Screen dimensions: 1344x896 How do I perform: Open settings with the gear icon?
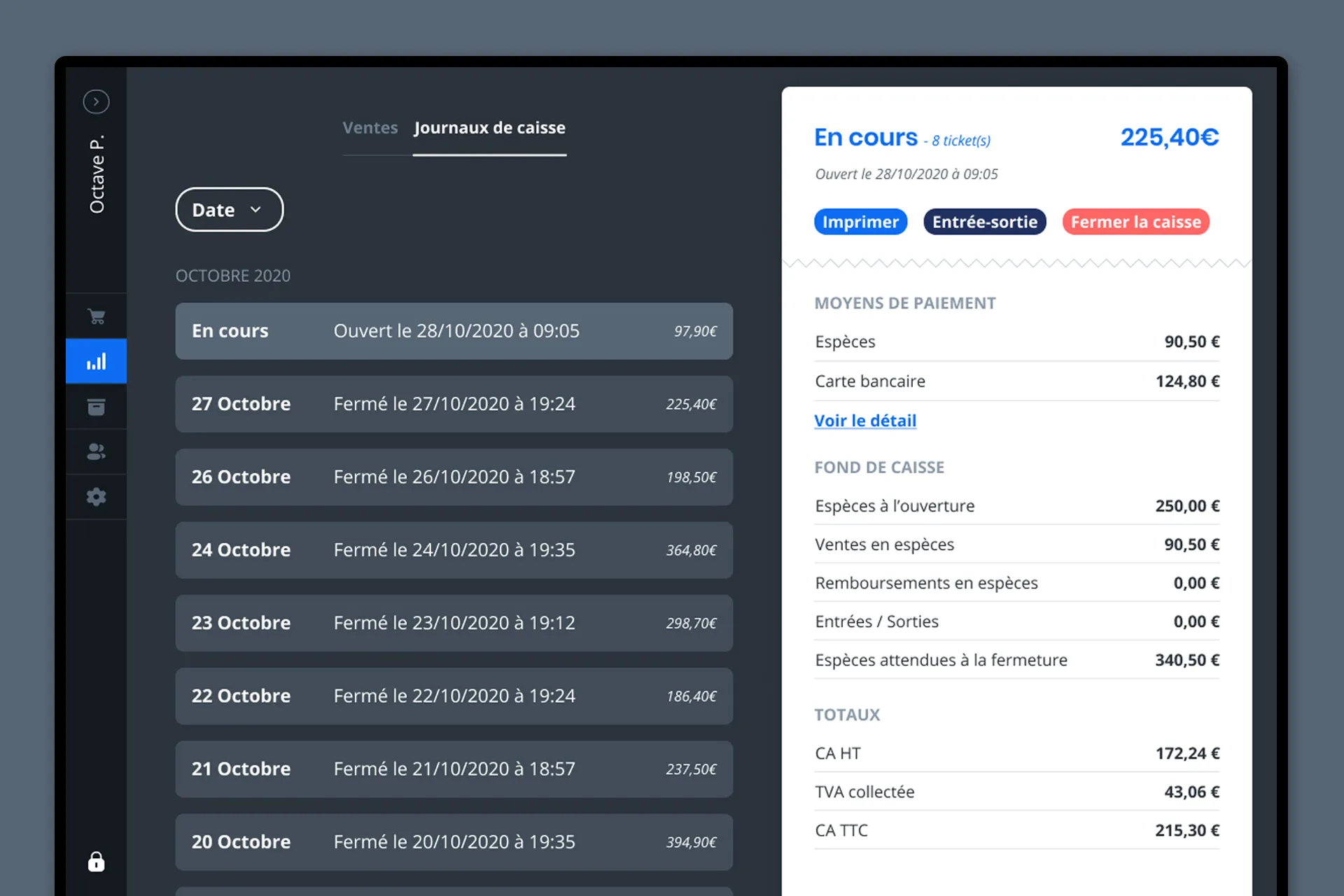pos(96,497)
